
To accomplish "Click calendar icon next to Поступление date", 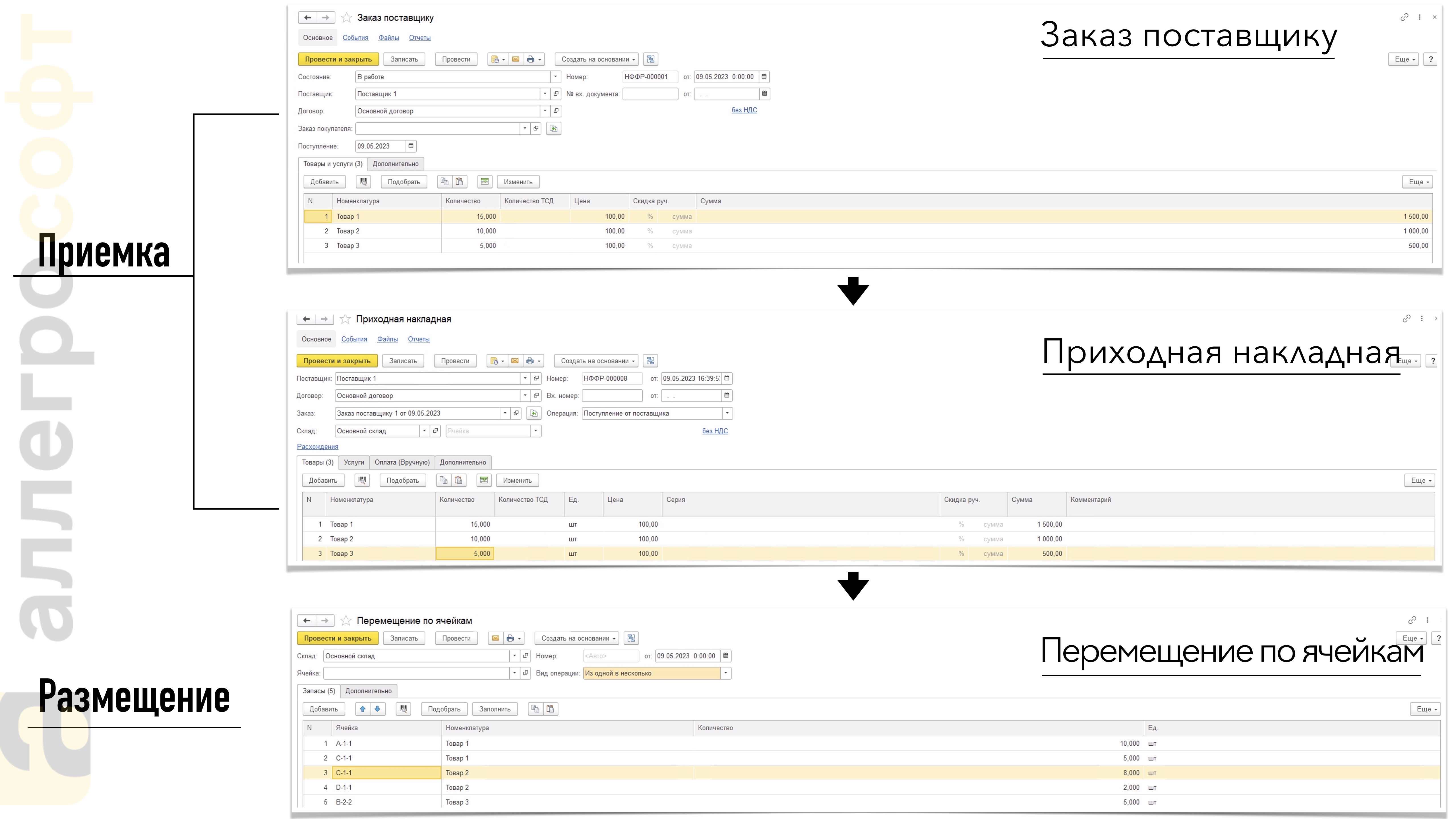I will coord(411,146).
